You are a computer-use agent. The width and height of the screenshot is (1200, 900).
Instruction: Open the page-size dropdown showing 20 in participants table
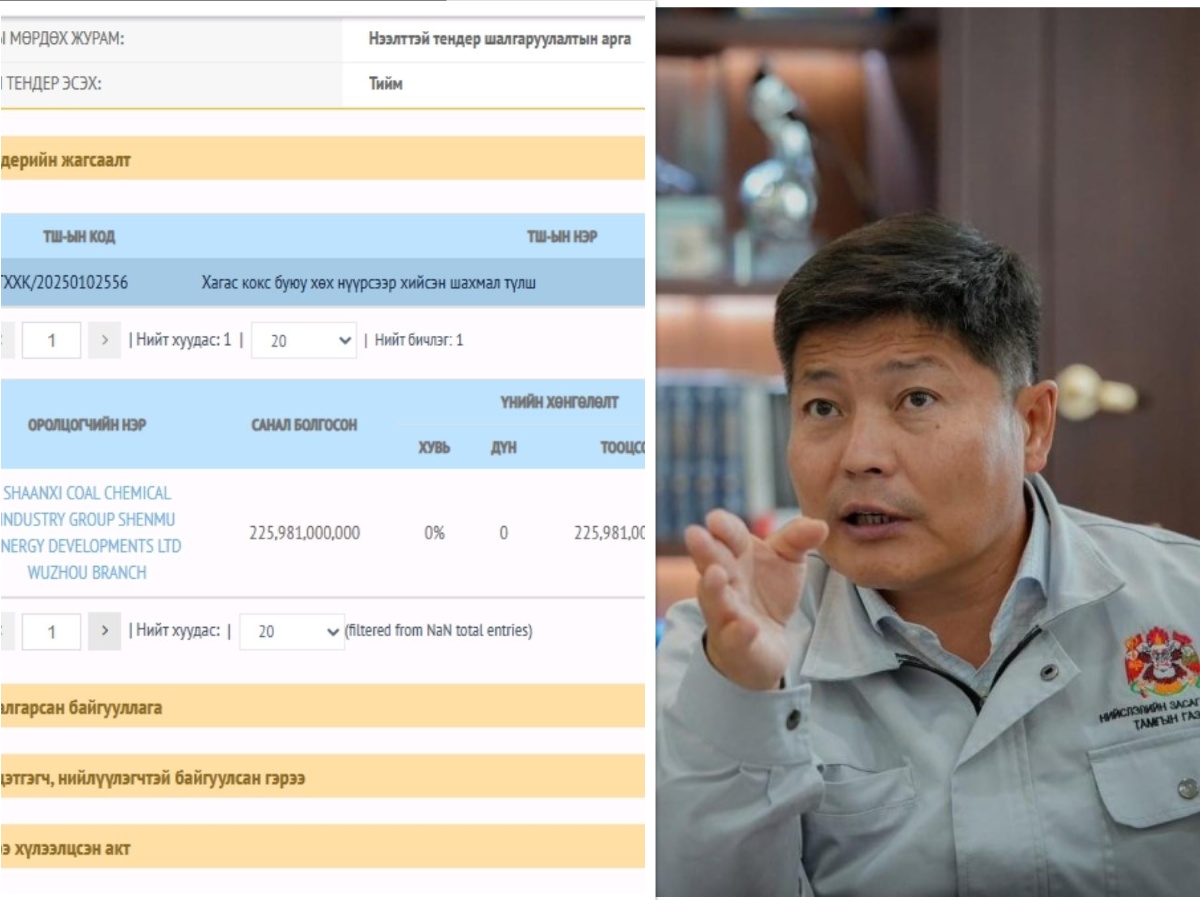point(292,631)
